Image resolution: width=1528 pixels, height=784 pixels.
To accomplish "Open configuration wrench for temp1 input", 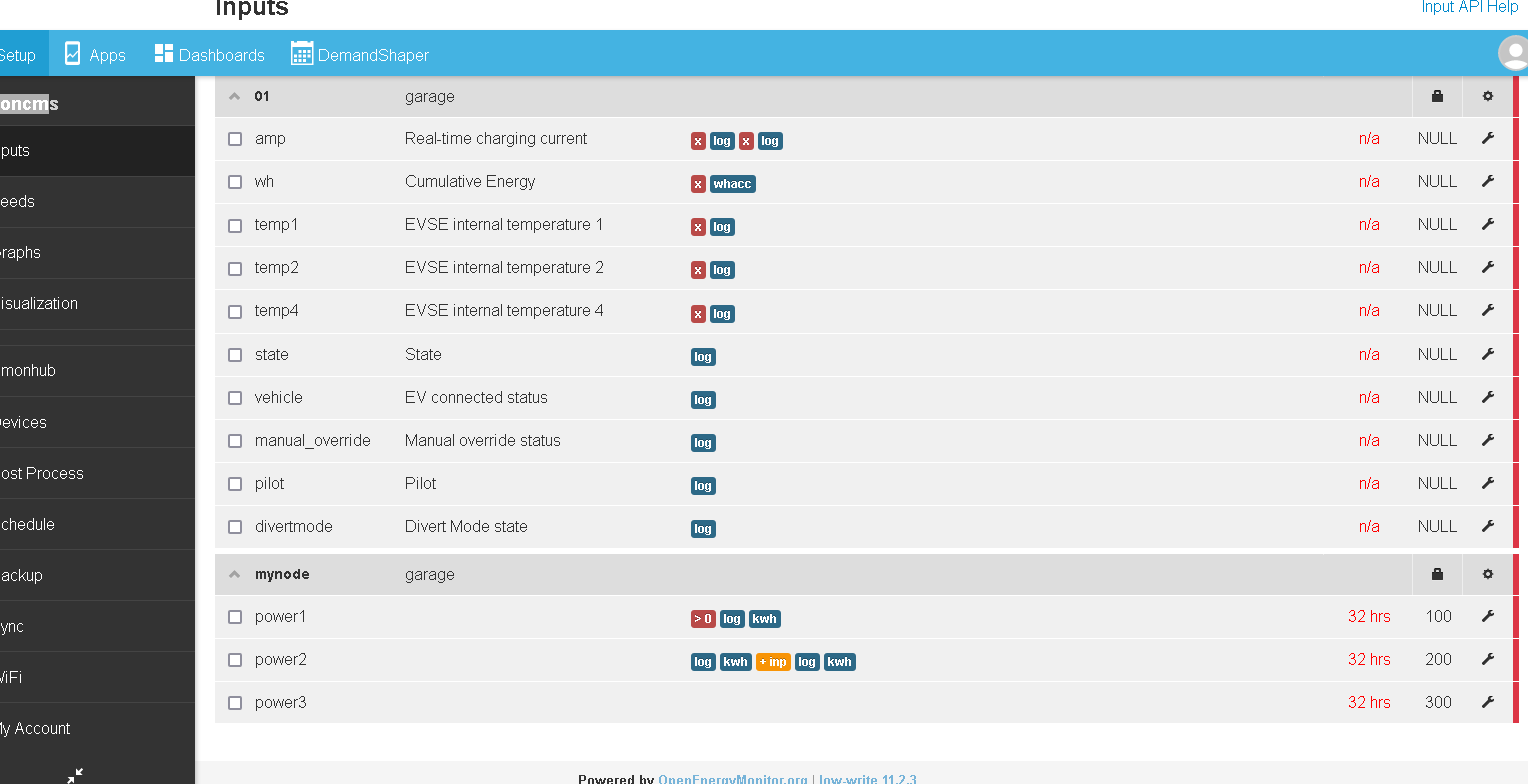I will [1488, 225].
